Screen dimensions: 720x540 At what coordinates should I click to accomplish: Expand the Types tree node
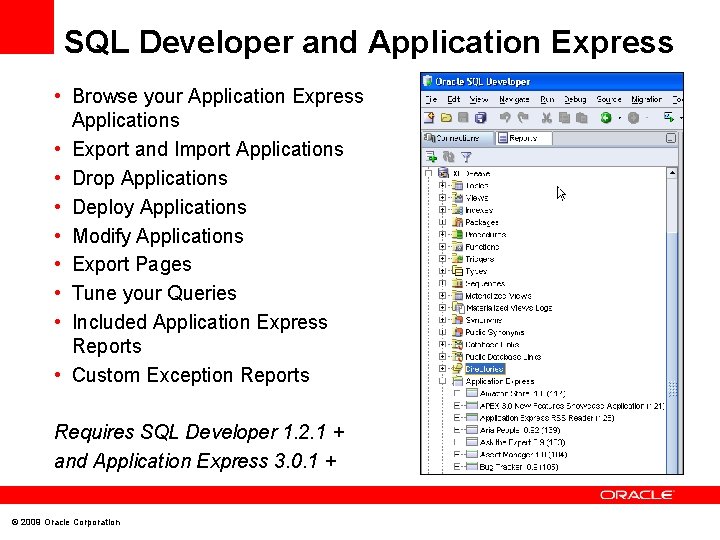(442, 271)
